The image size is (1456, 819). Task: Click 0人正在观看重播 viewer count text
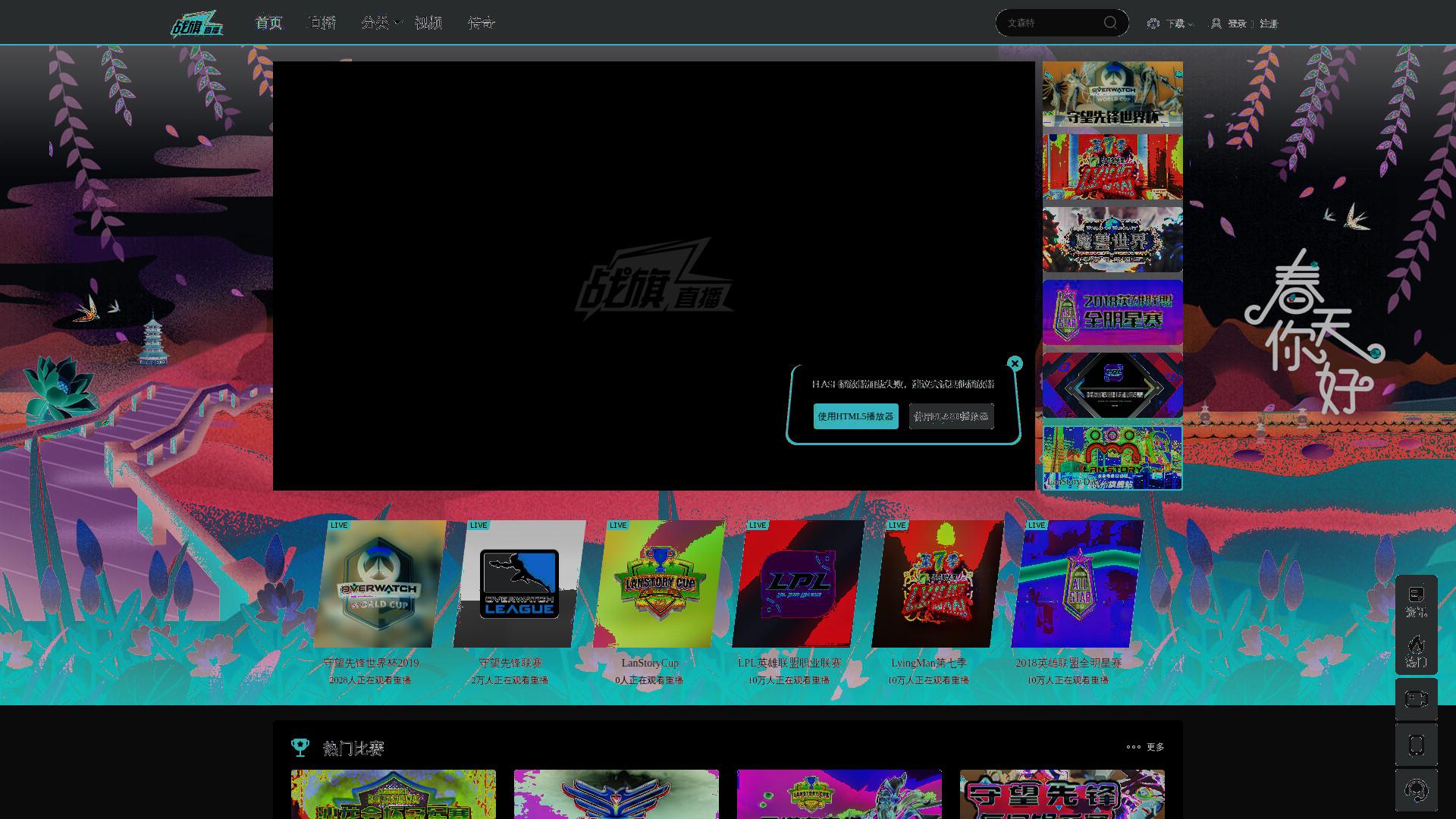click(x=649, y=680)
